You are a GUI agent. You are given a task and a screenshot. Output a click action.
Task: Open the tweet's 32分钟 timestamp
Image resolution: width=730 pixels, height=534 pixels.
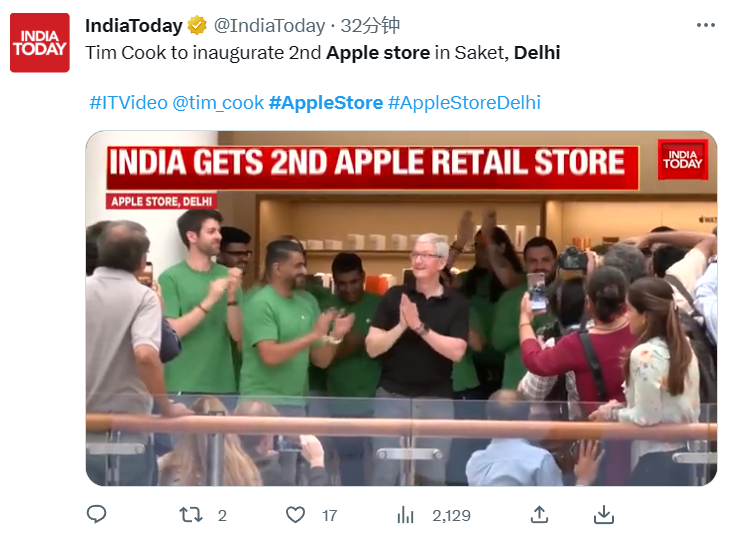370,26
